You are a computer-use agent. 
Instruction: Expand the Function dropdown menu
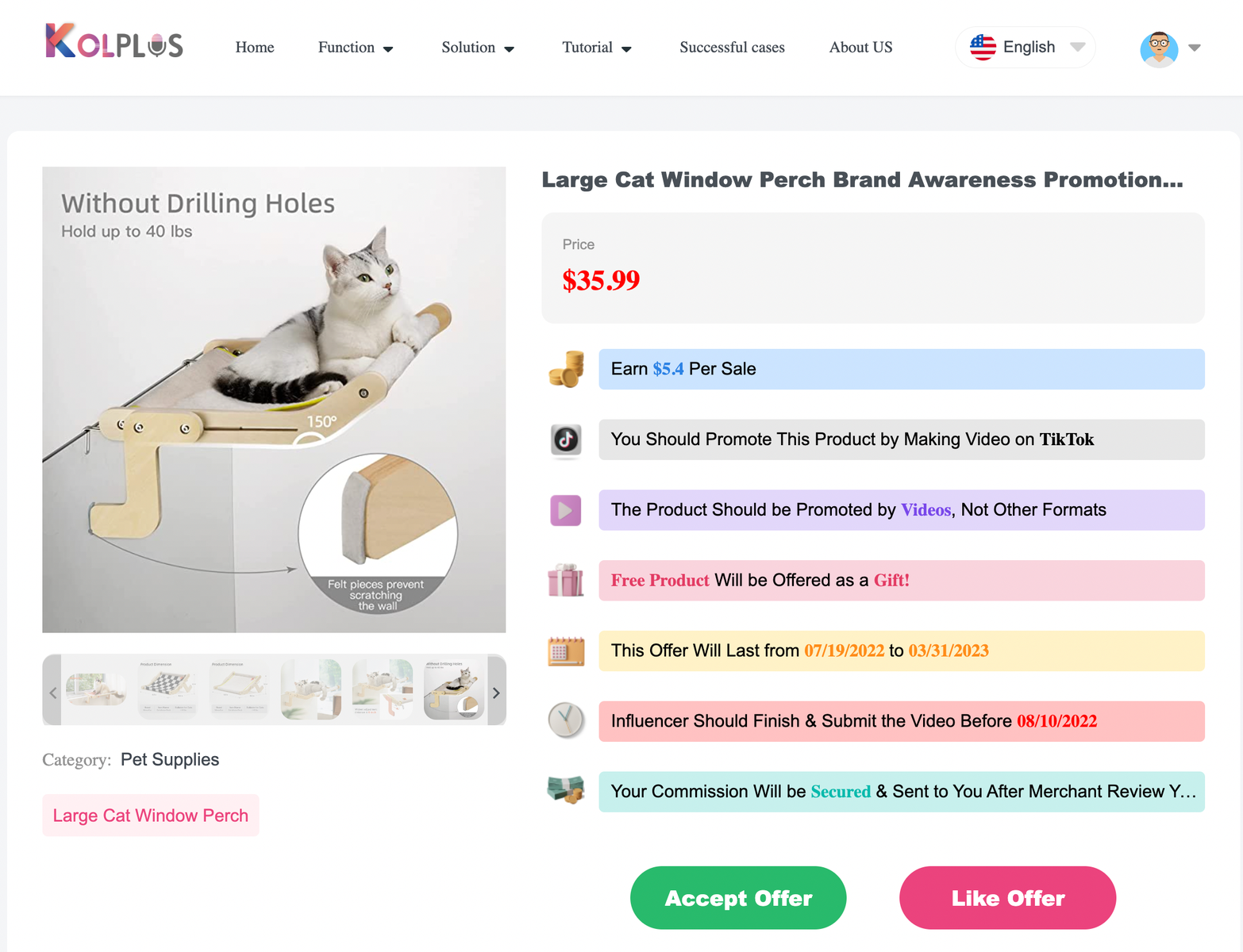click(x=356, y=48)
